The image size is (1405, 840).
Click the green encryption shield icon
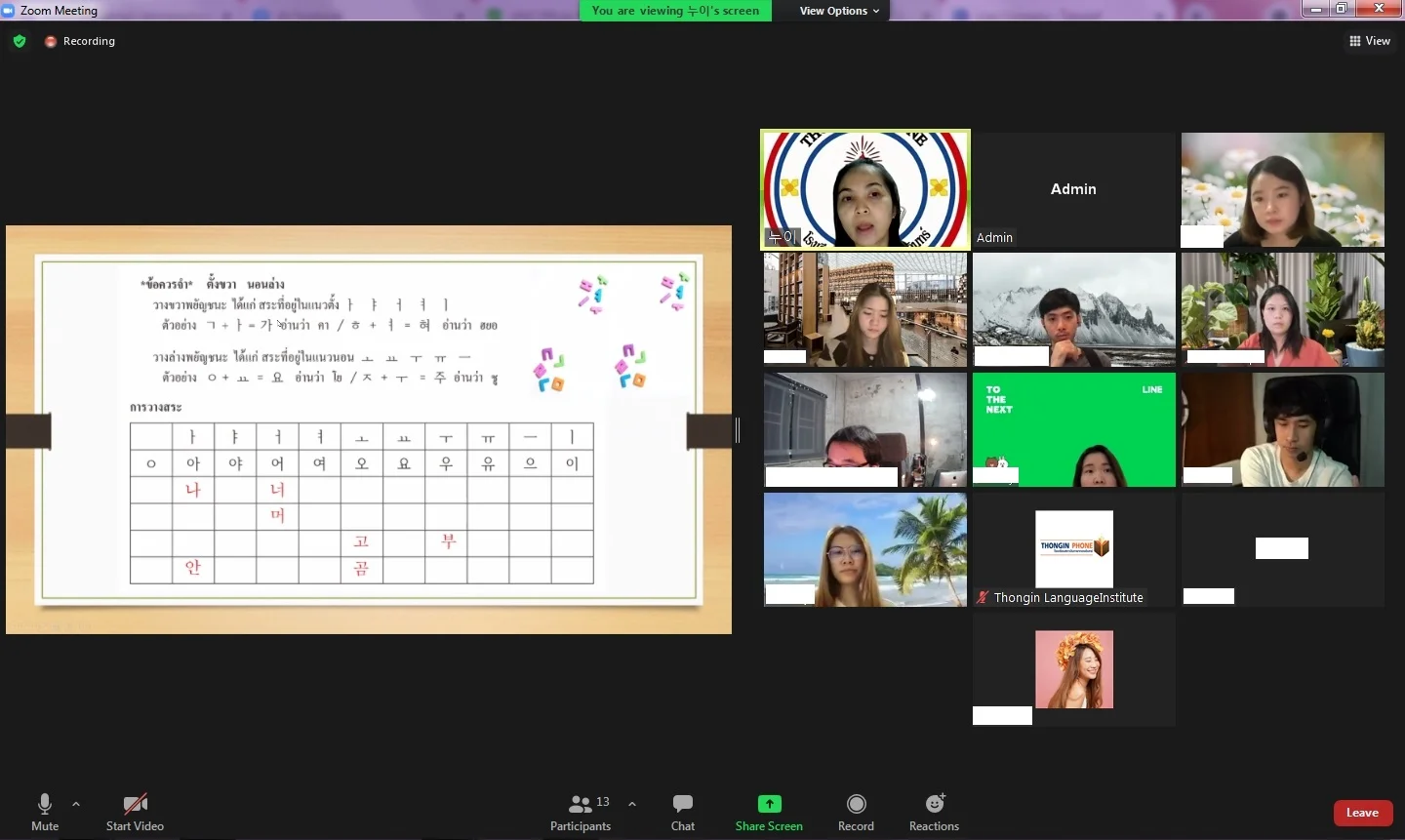20,41
